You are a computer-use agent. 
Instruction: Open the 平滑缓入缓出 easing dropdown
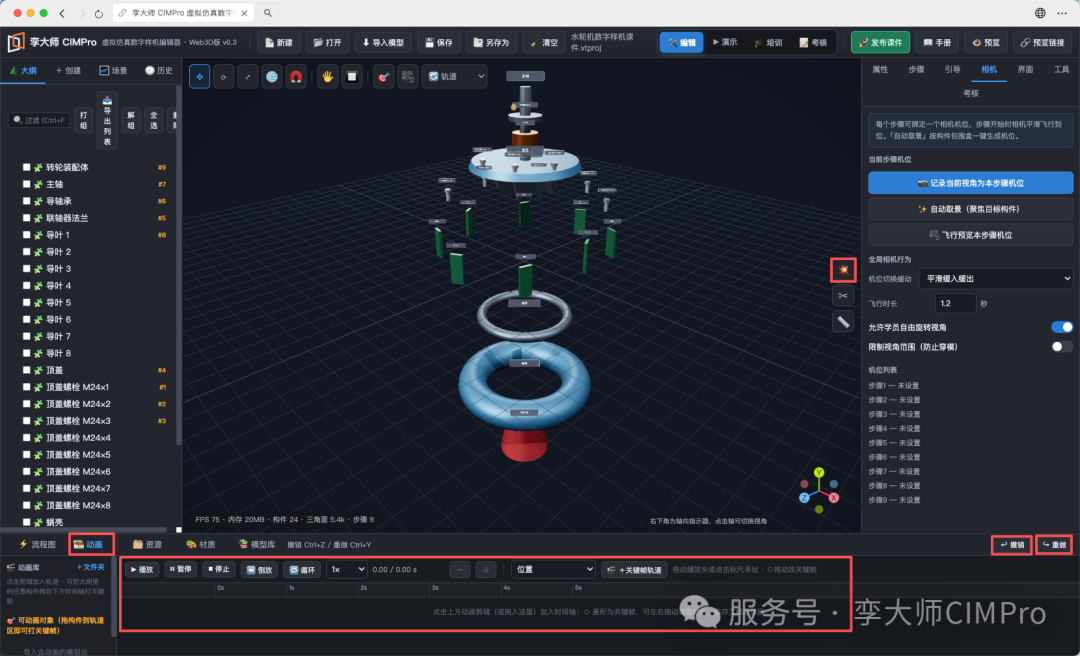point(996,278)
